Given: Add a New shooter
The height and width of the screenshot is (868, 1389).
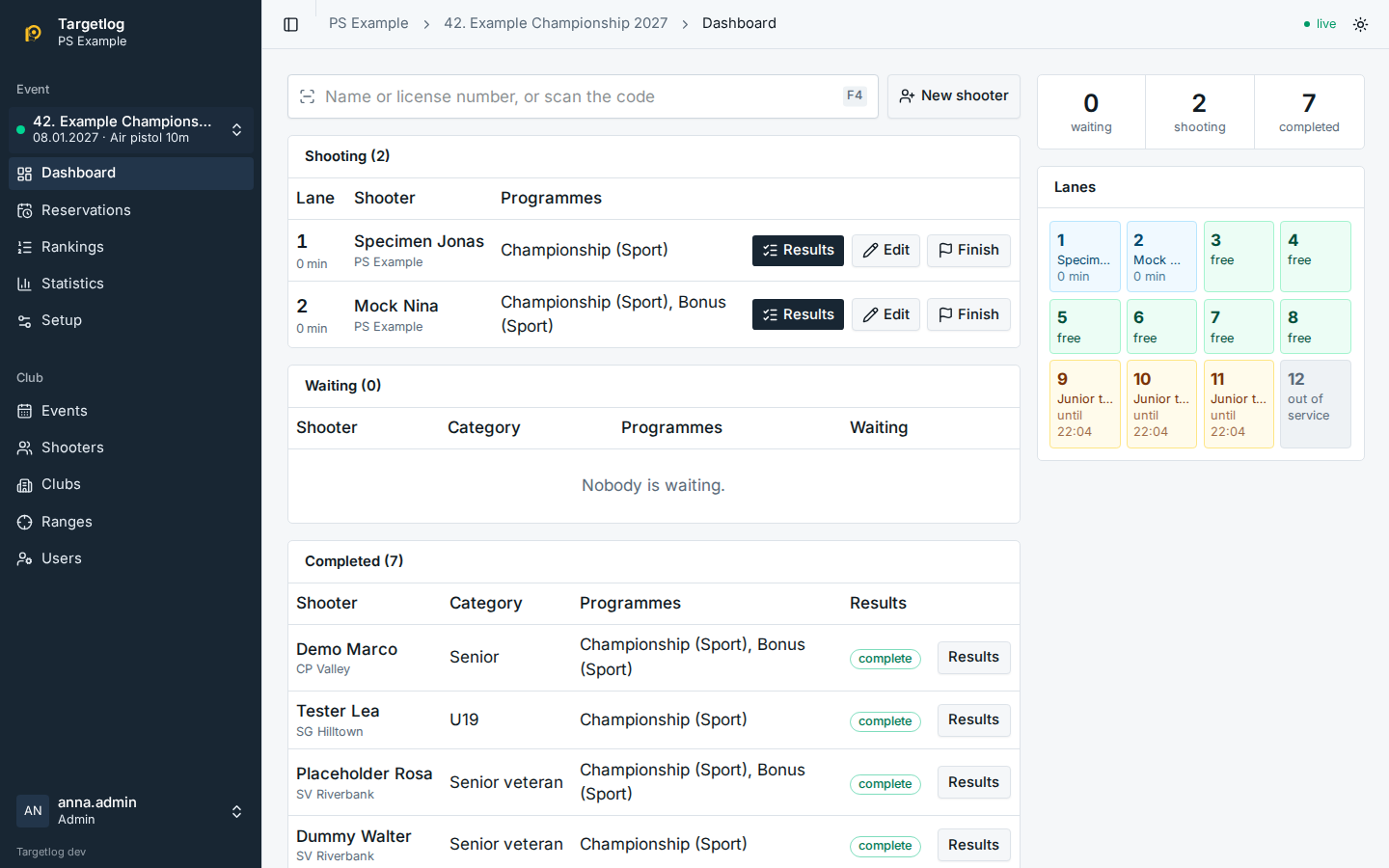Looking at the screenshot, I should (954, 96).
